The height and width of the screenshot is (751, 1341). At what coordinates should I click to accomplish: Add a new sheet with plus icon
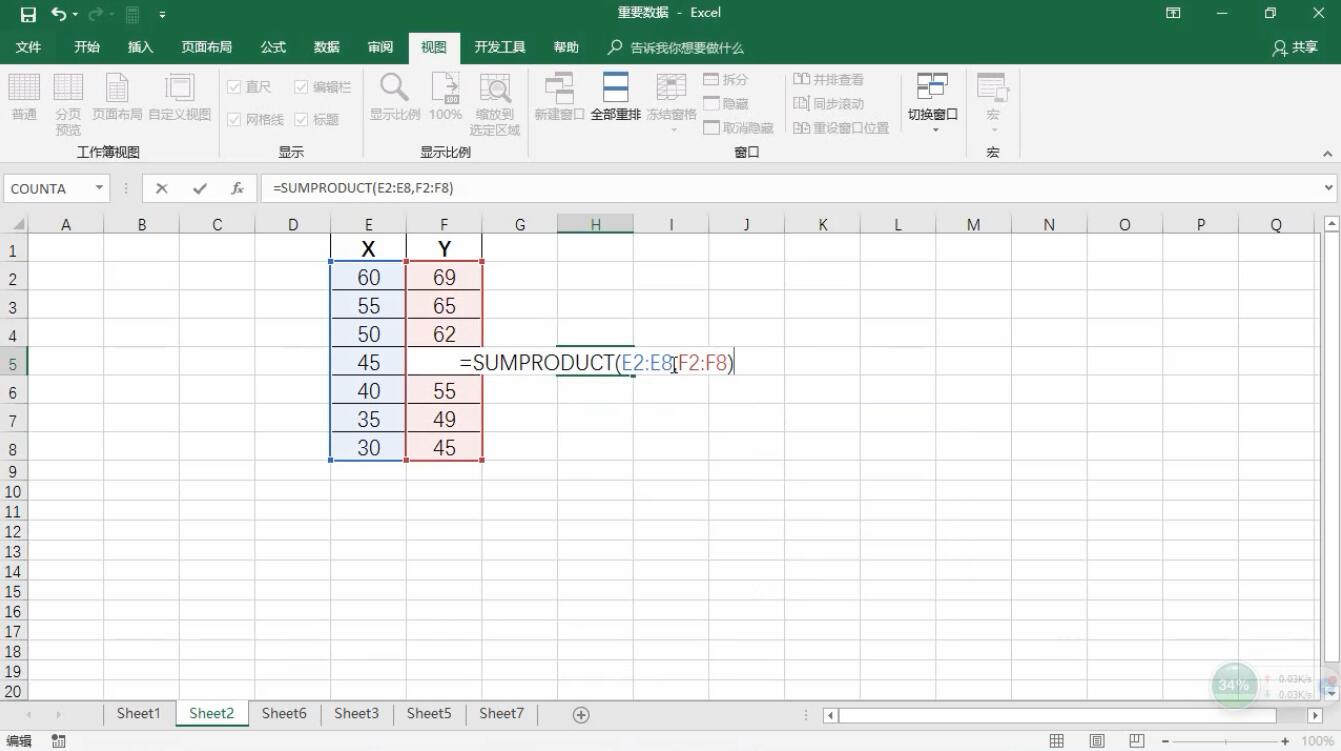(581, 714)
